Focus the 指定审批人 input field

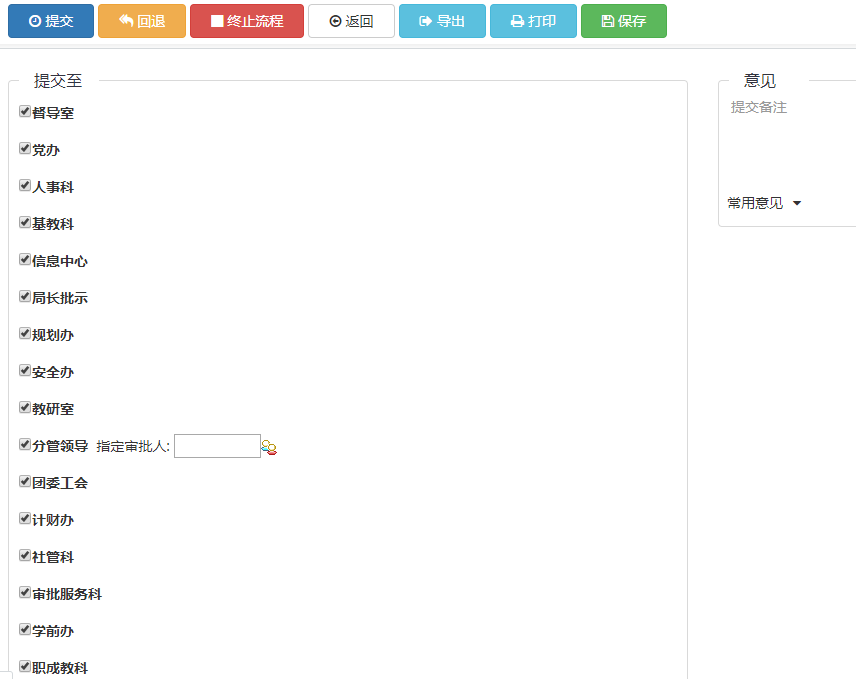[x=217, y=446]
